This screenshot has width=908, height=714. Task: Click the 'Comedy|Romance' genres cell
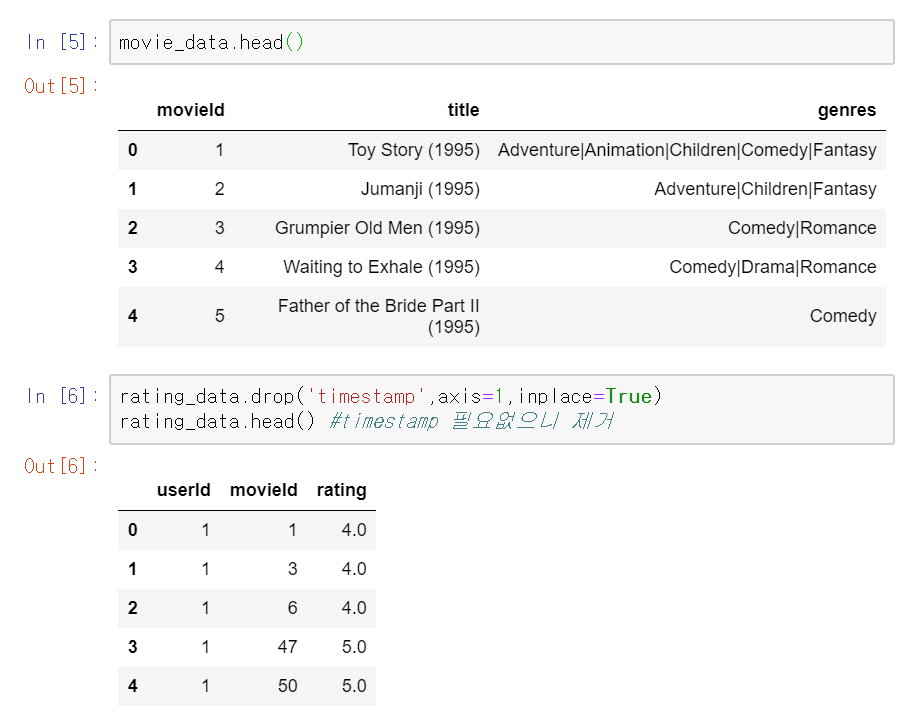click(x=802, y=228)
